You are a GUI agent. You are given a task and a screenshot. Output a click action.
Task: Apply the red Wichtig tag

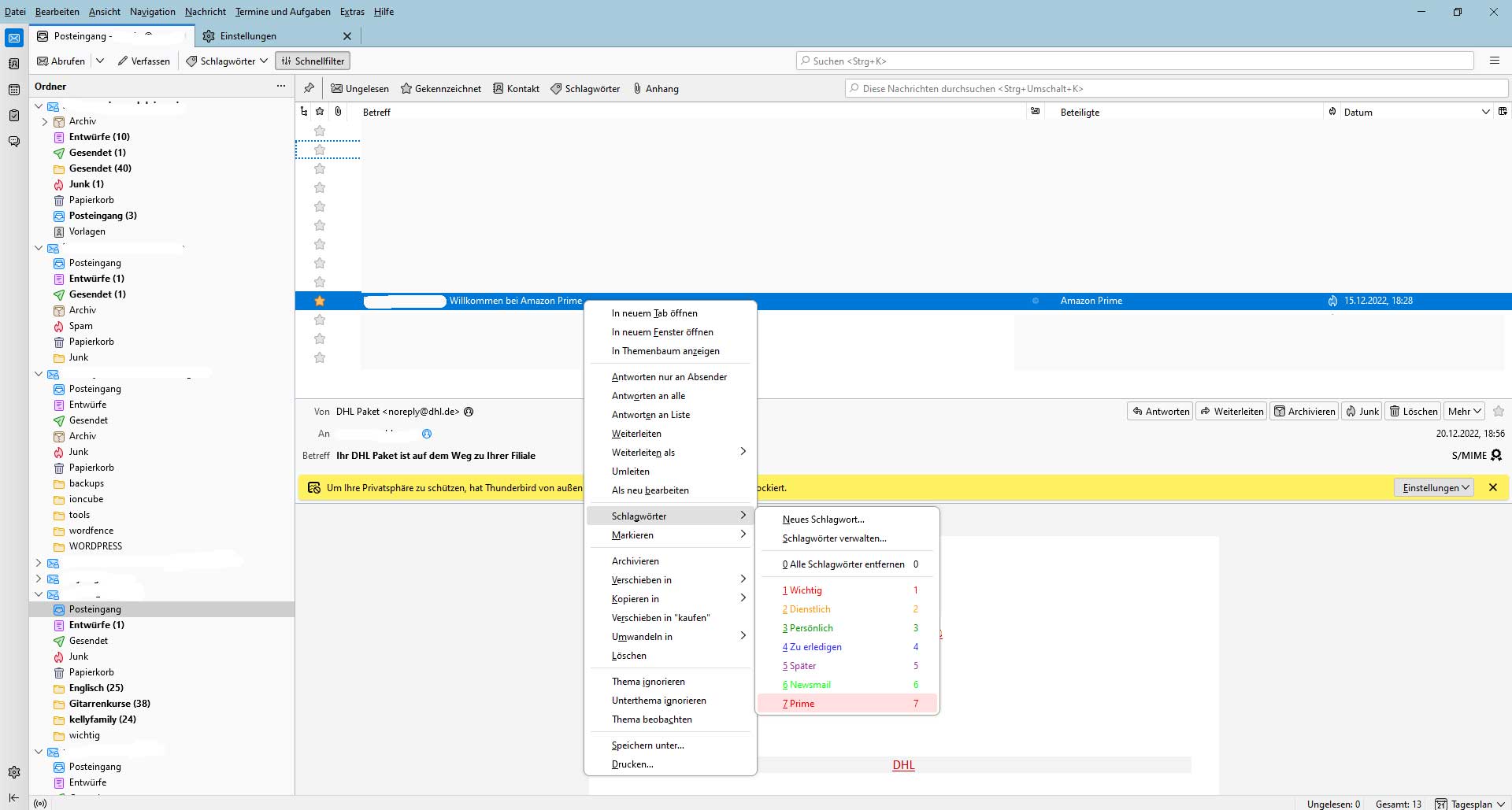point(847,590)
